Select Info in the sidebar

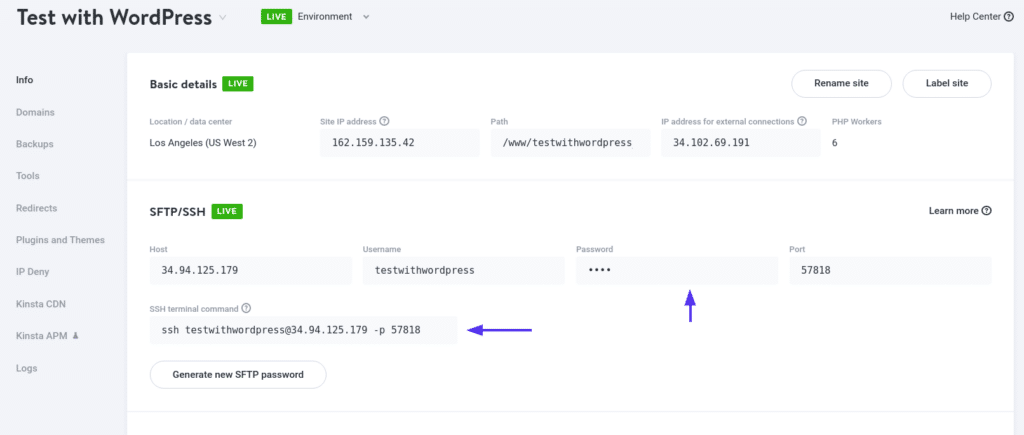tap(25, 80)
